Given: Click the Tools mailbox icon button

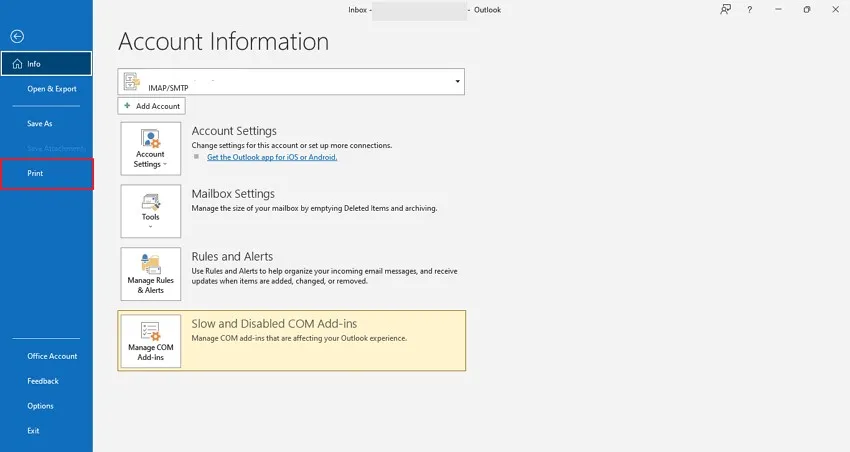Looking at the screenshot, I should [x=150, y=210].
